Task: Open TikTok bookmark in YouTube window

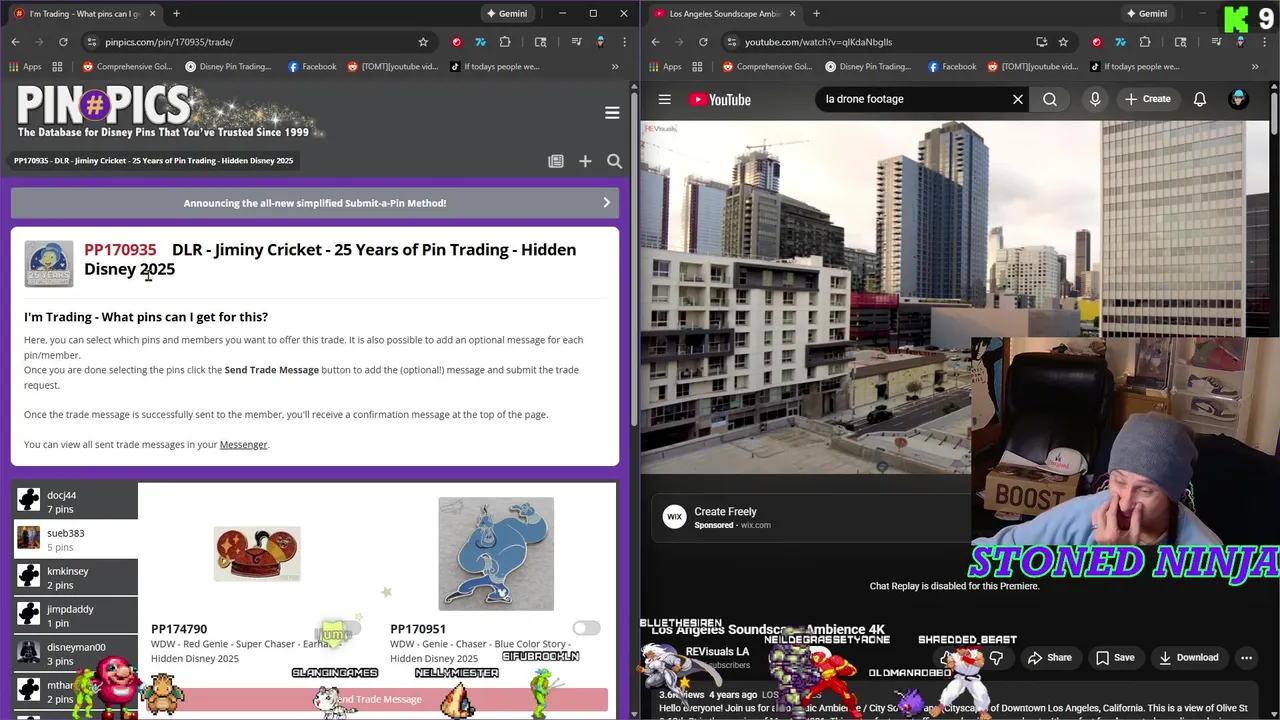Action: [x=1135, y=67]
